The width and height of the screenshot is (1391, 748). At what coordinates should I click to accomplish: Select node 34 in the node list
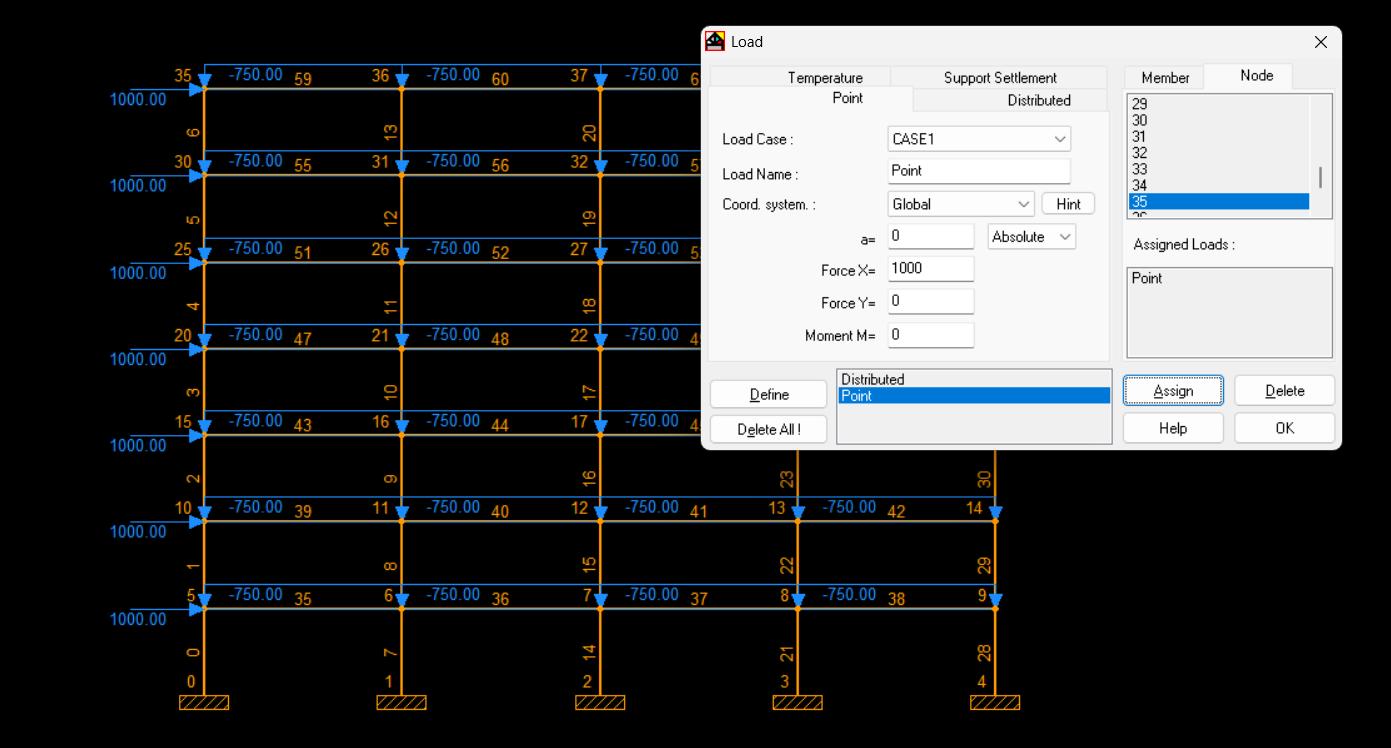1219,185
